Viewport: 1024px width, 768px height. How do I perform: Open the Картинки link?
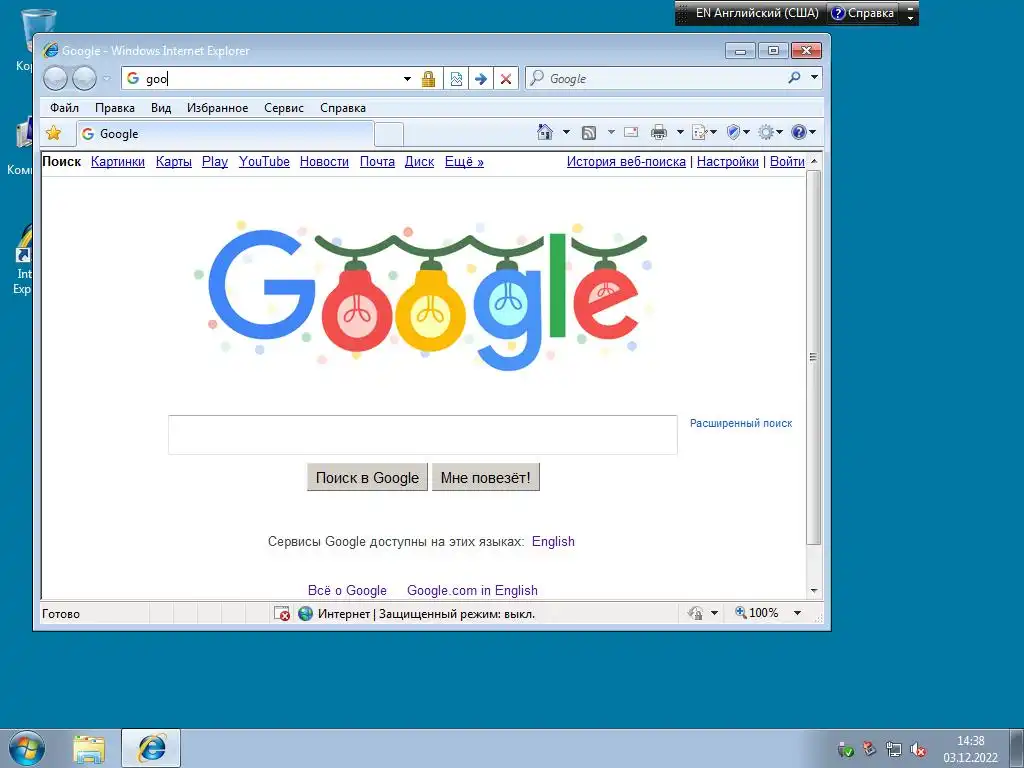118,161
